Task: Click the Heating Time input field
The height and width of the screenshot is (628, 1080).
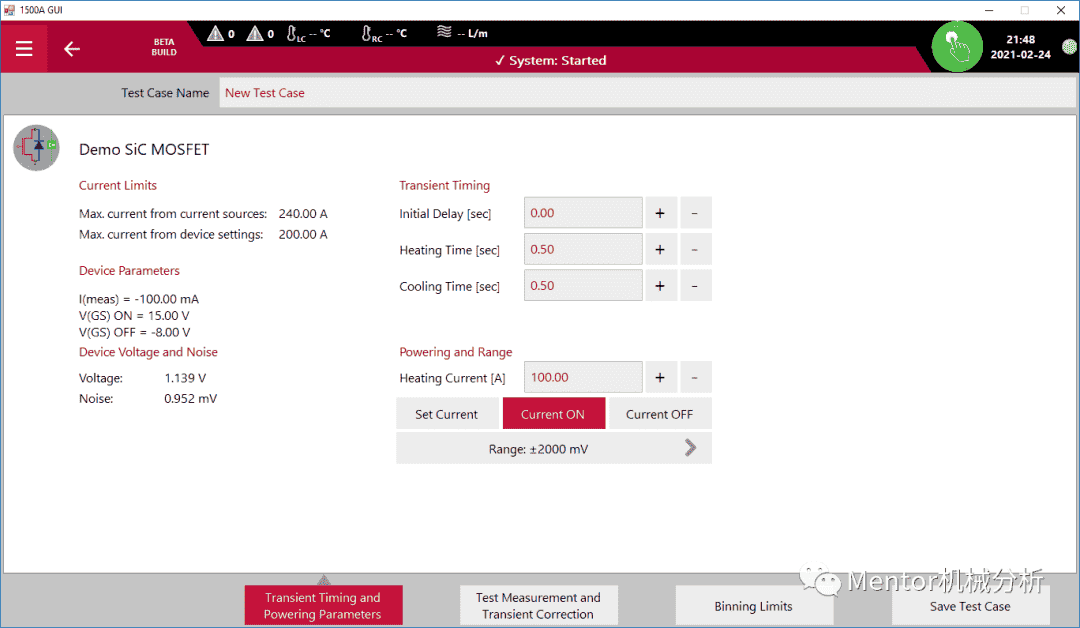Action: tap(583, 249)
